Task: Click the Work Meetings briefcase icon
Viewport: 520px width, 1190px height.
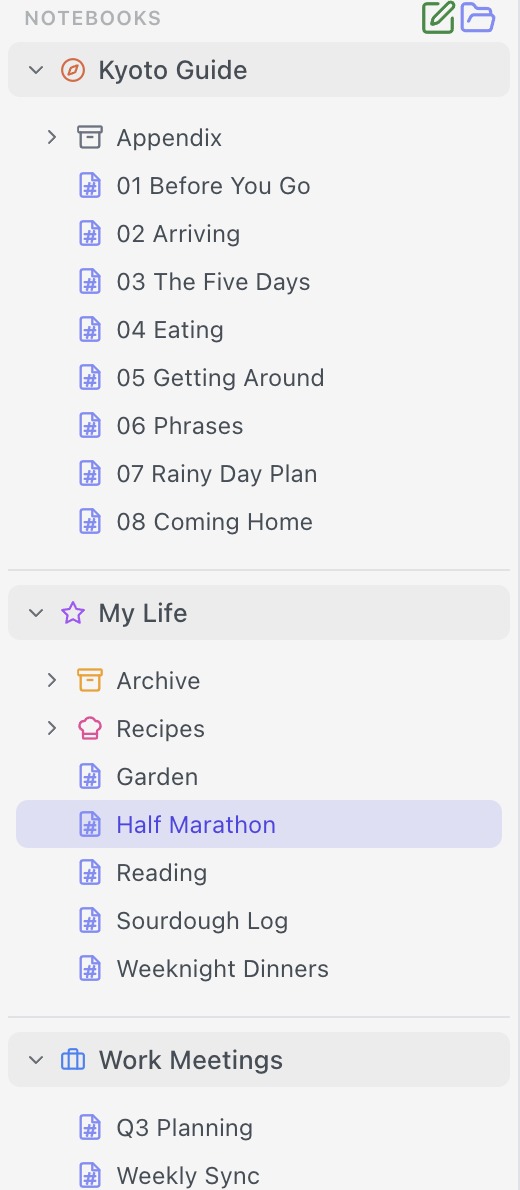Action: [x=73, y=1060]
